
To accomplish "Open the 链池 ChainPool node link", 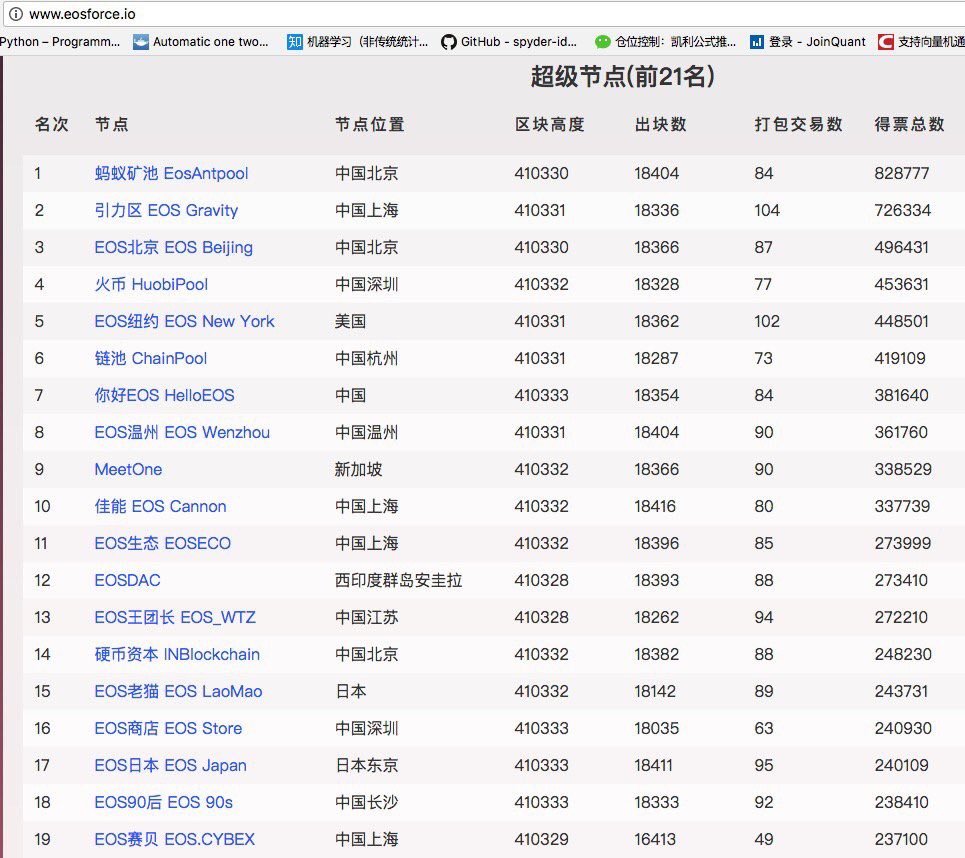I will [x=151, y=358].
